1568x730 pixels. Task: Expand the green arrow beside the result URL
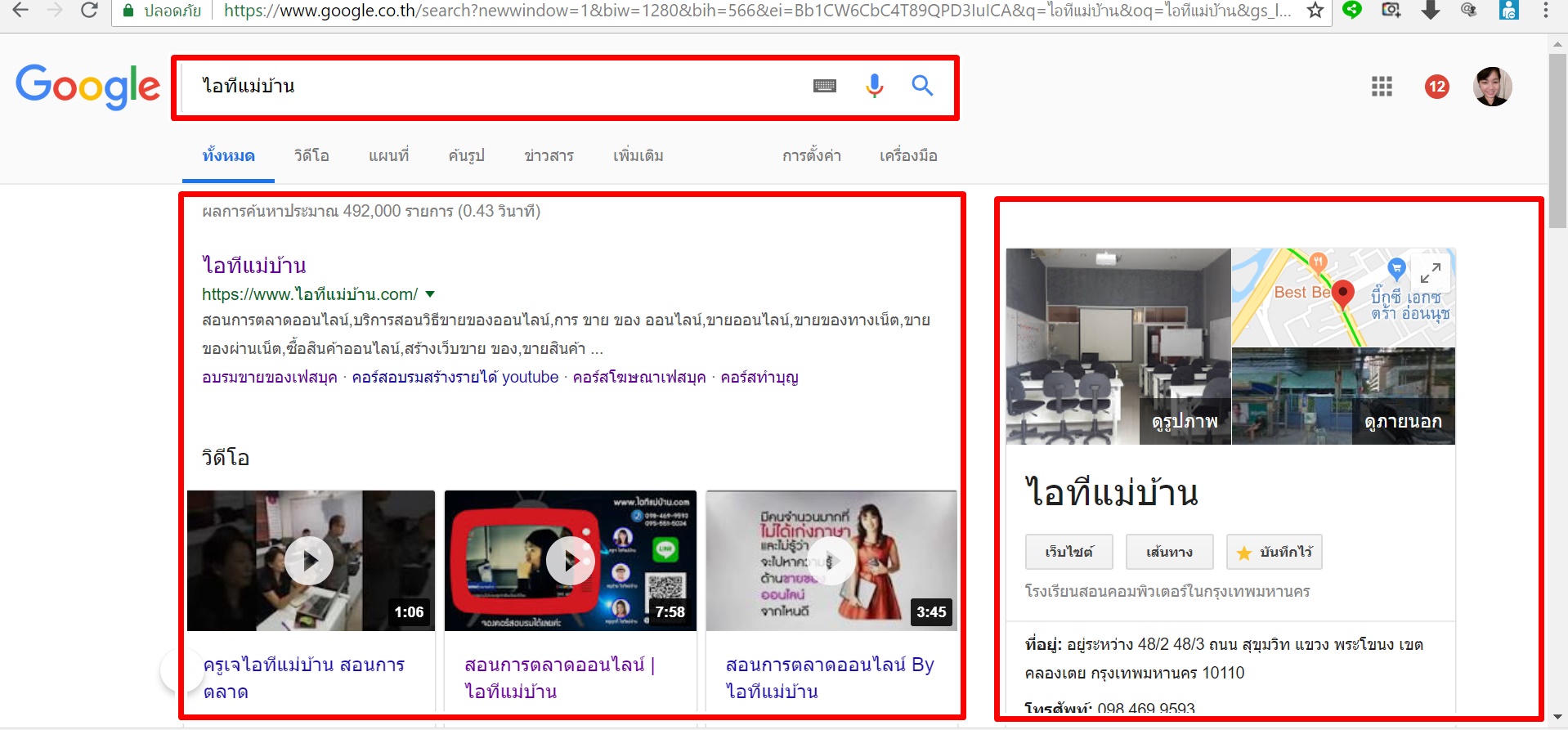[431, 294]
